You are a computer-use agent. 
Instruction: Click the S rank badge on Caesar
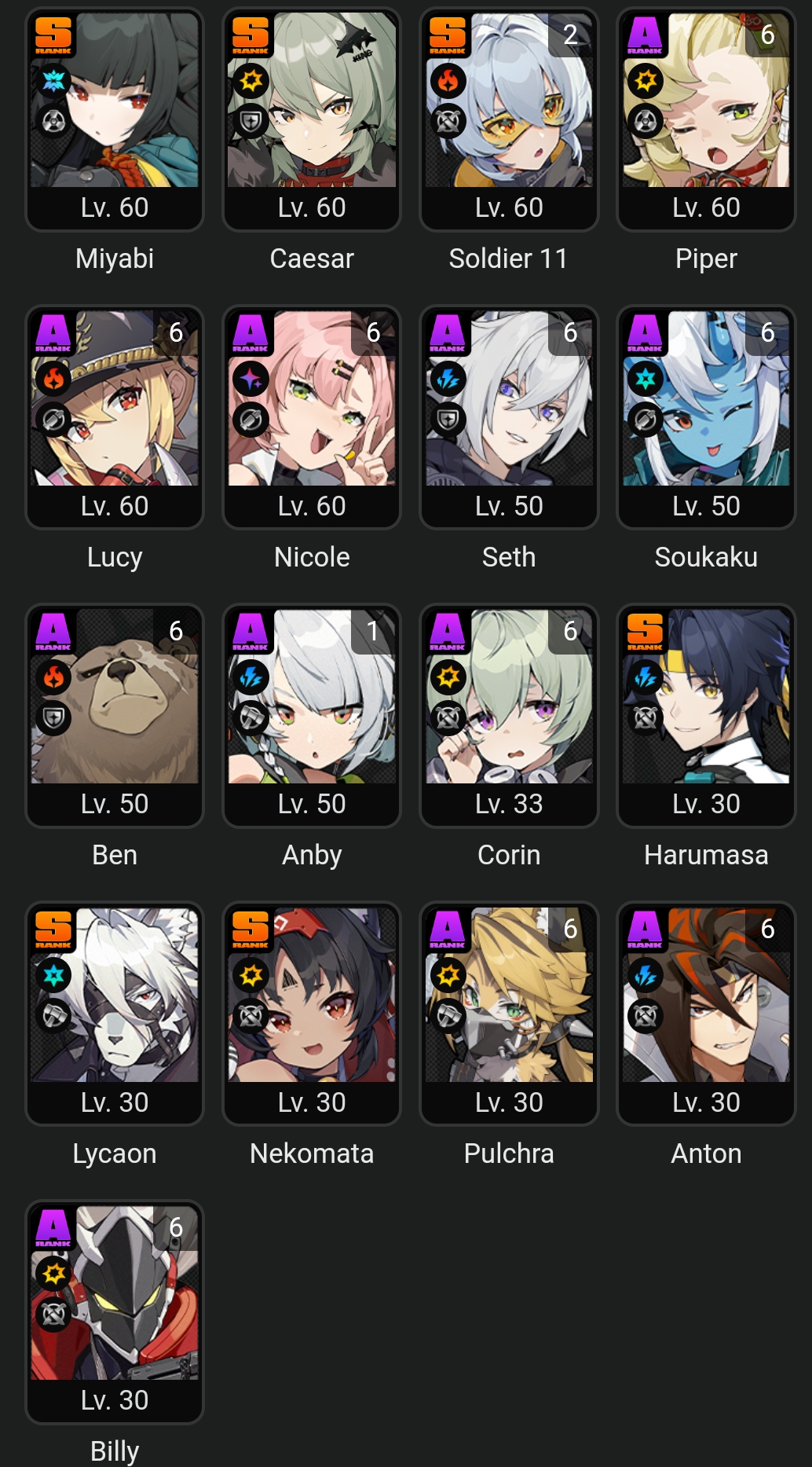(251, 35)
